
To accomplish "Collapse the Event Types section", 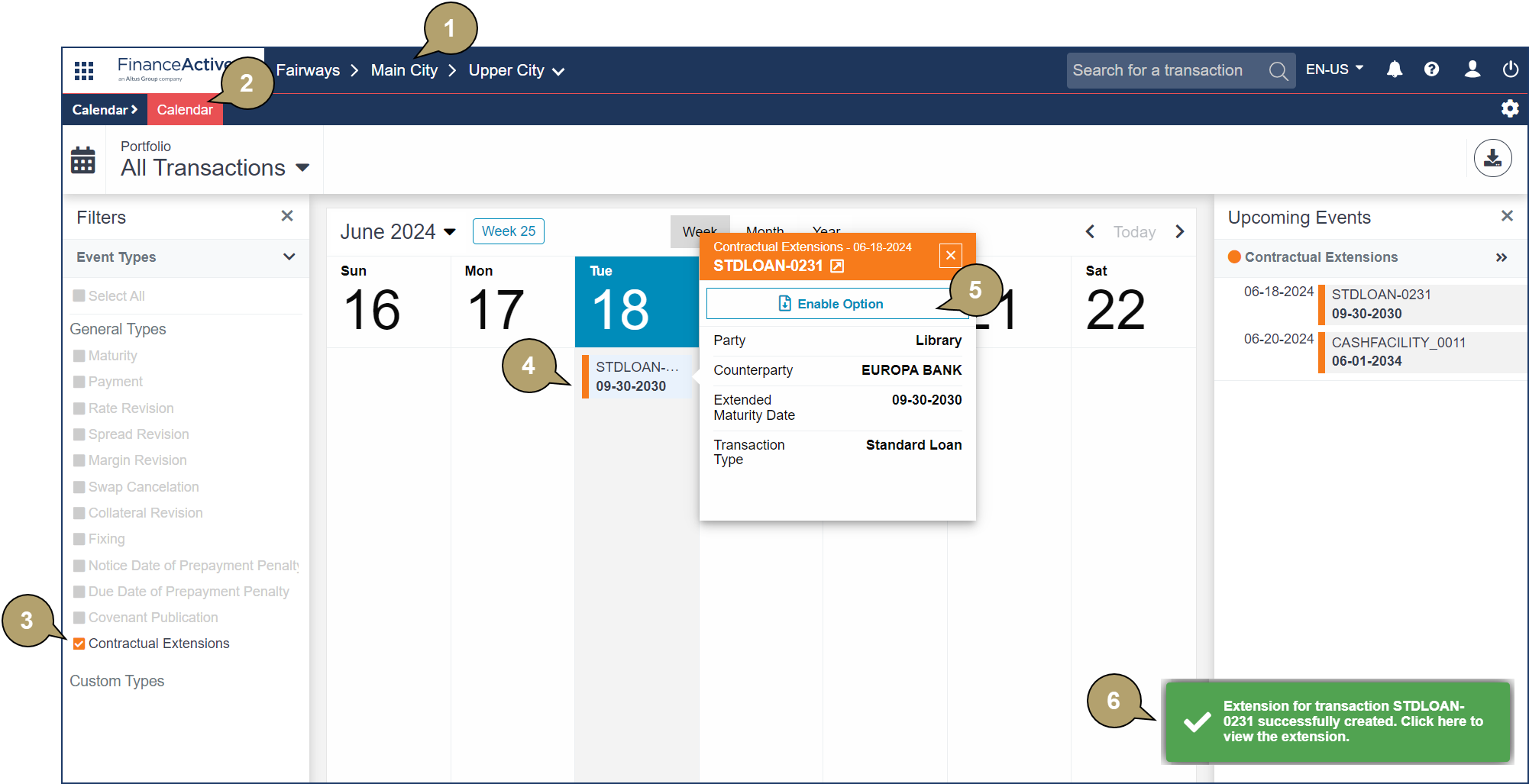I will coord(289,257).
